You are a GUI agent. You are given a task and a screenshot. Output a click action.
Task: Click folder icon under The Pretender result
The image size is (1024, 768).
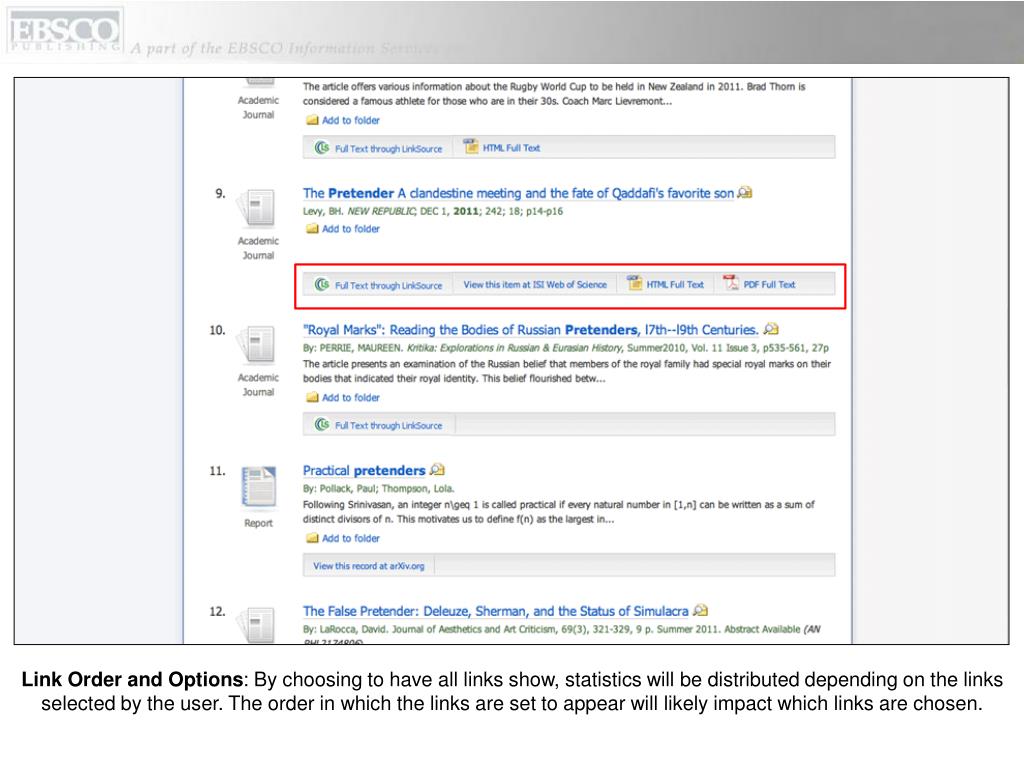point(312,229)
